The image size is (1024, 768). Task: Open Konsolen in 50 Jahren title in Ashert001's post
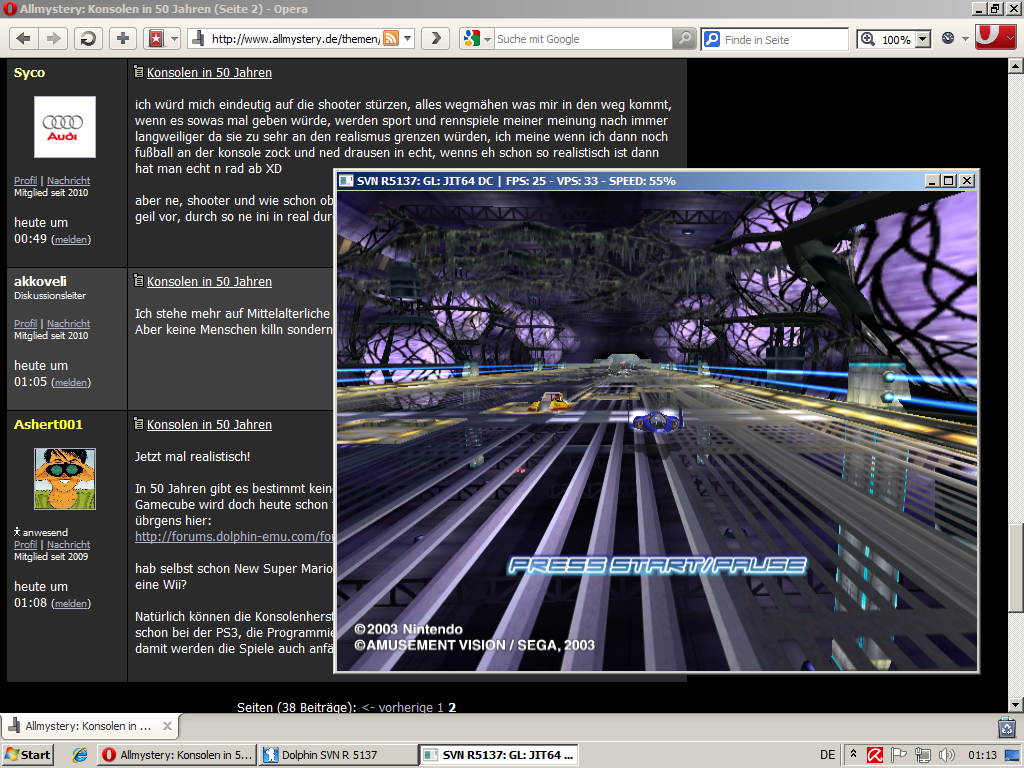tap(209, 424)
